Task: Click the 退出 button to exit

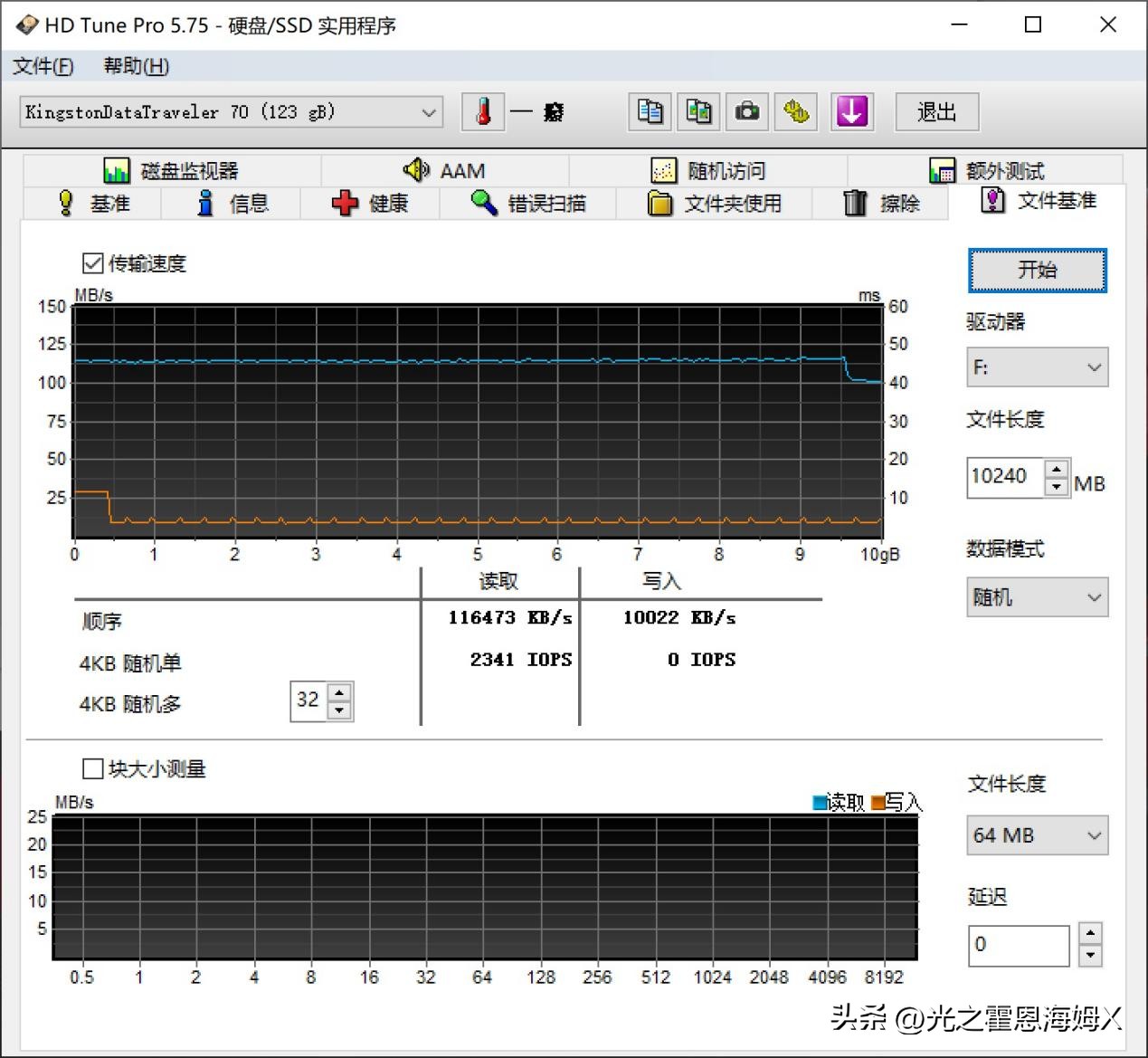Action: pos(936,111)
